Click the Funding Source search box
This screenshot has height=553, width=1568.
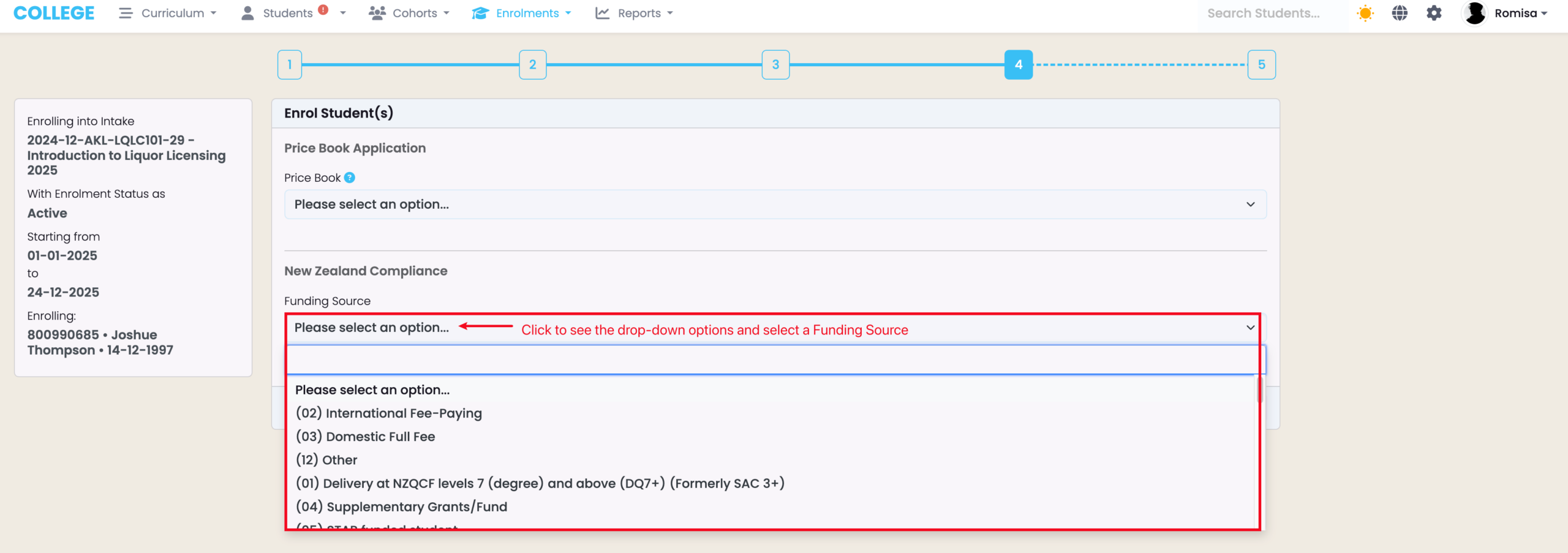pos(775,360)
